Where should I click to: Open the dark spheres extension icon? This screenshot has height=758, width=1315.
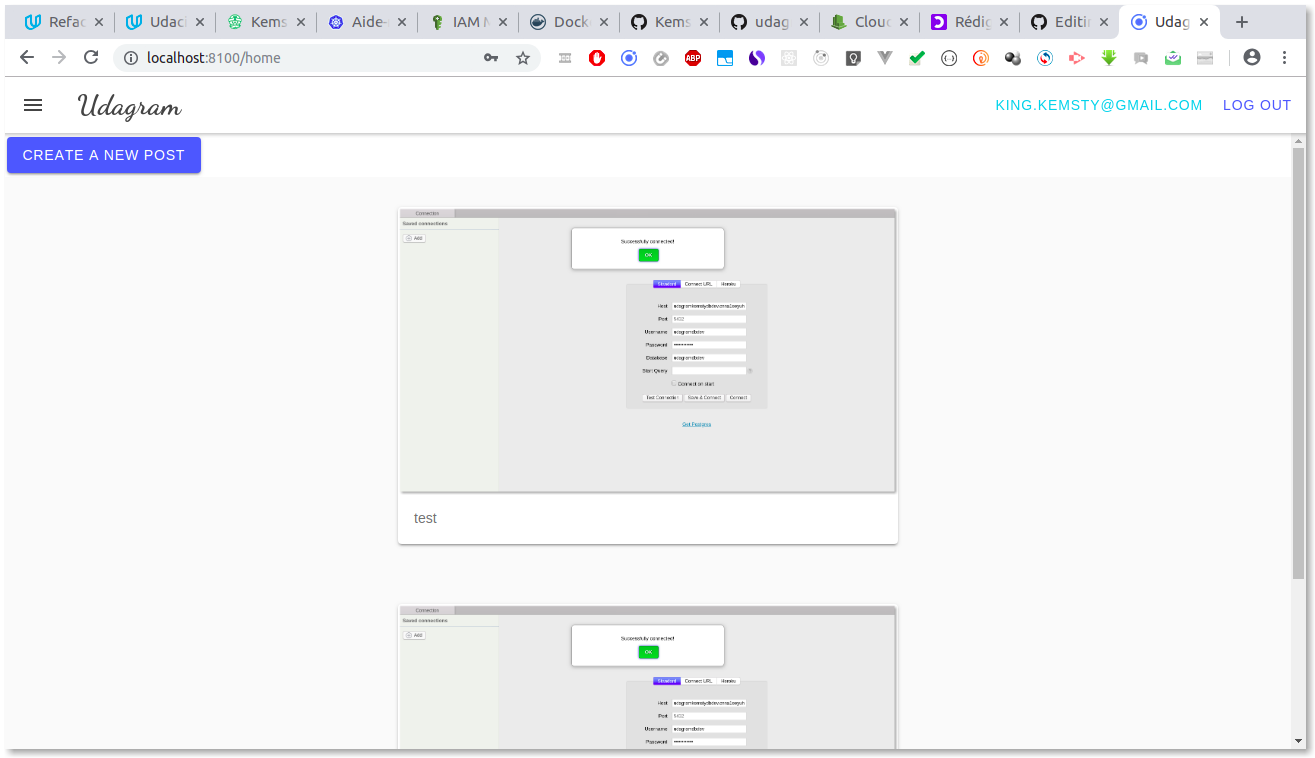(x=1013, y=58)
